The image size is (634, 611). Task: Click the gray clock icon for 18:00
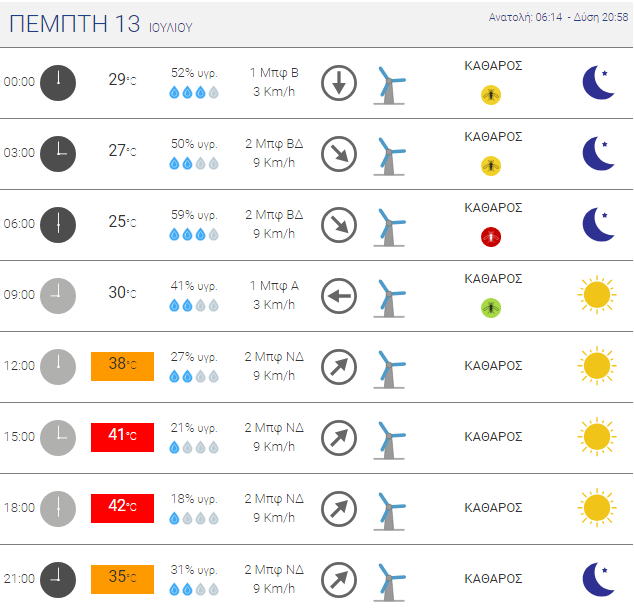(58, 509)
